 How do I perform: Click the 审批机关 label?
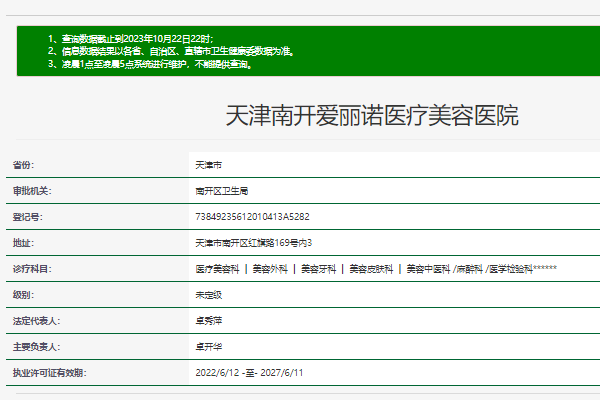[x=32, y=191]
